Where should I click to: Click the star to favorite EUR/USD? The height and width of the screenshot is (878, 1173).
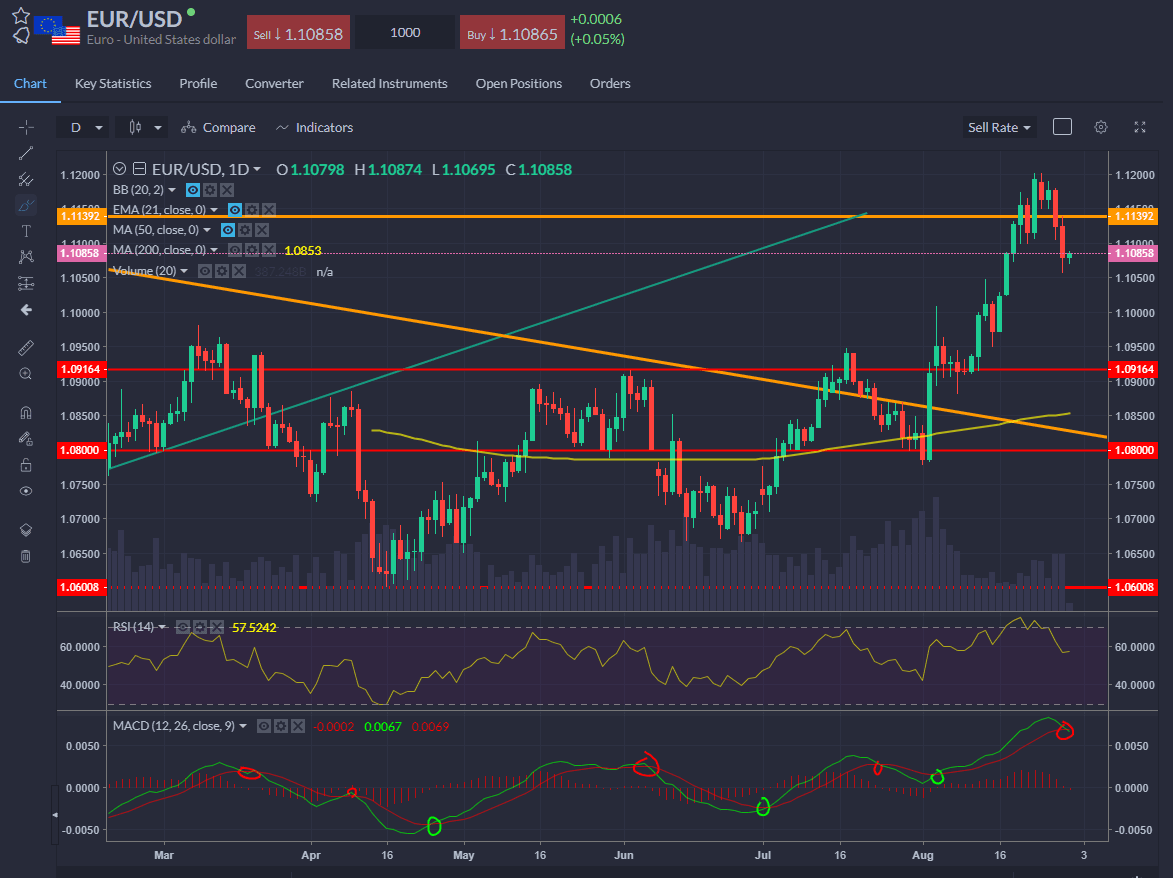[20, 15]
